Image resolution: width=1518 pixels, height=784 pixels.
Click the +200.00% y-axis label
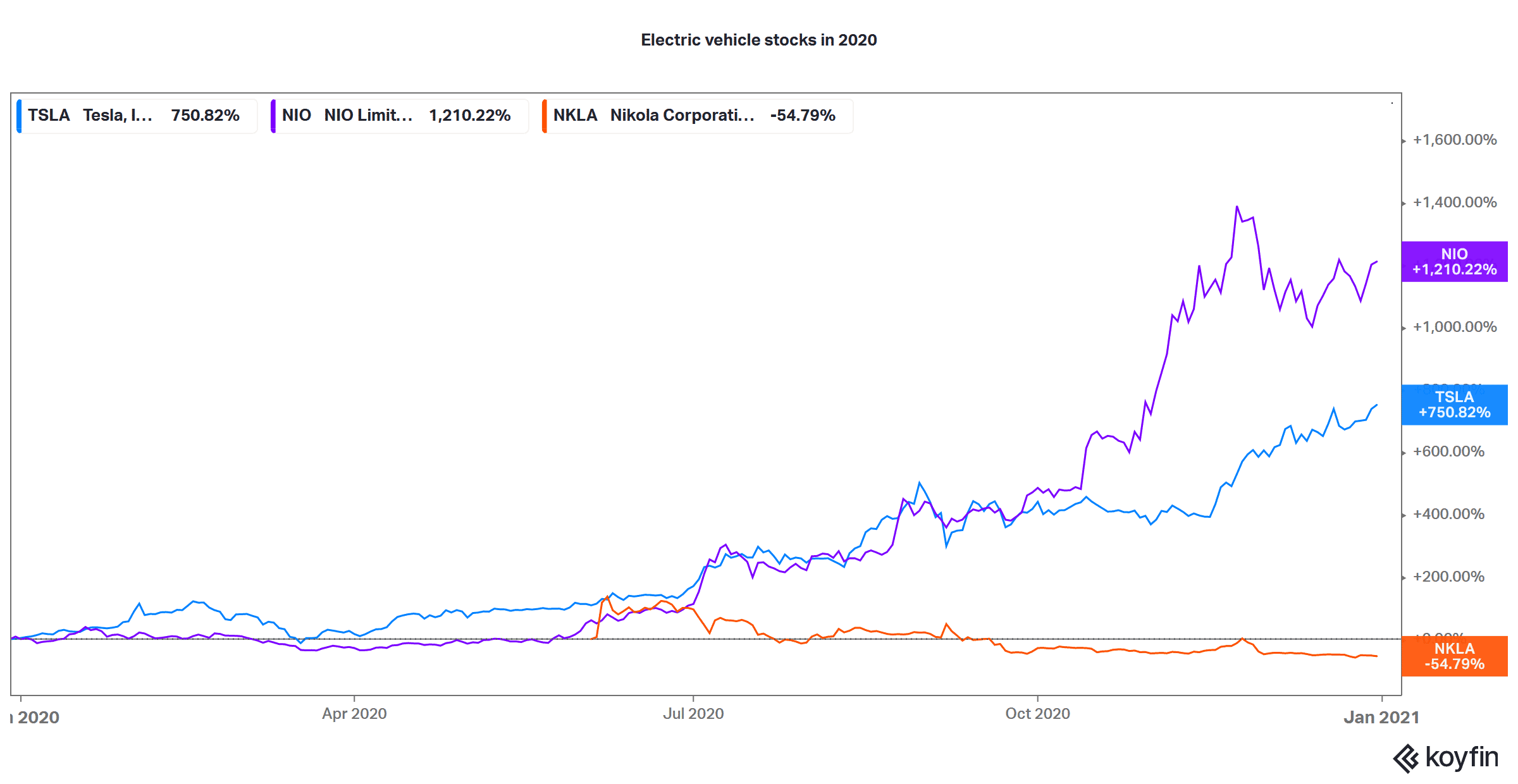1448,577
